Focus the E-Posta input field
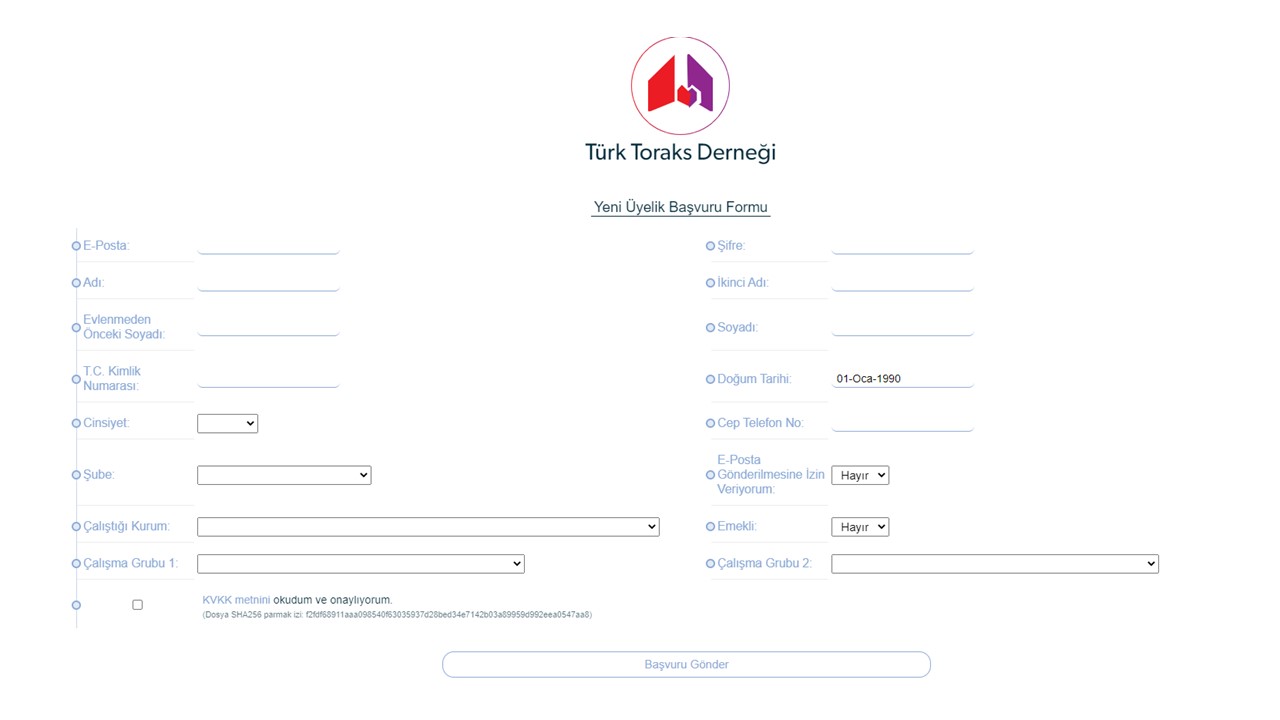 (x=268, y=245)
